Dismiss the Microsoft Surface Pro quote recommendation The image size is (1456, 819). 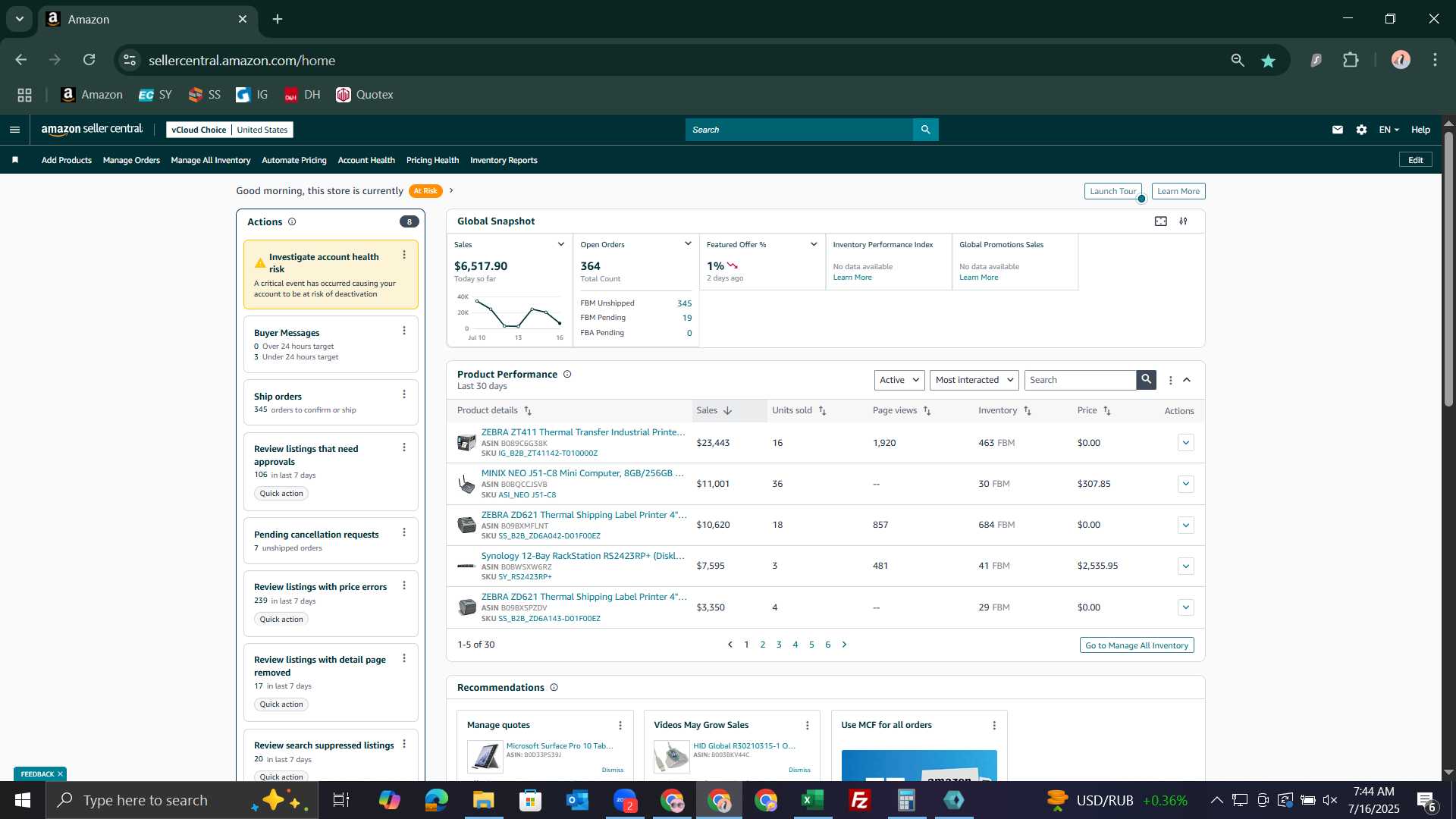pos(613,770)
